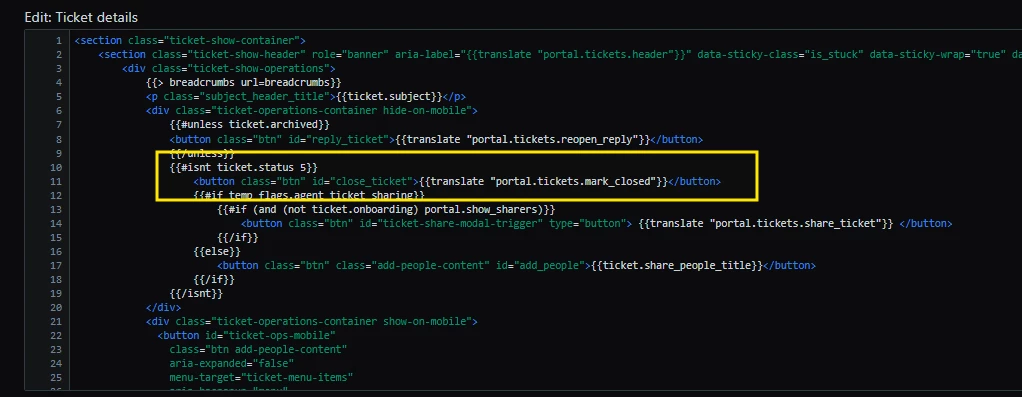Viewport: 1022px width, 397px height.
Task: Click {{#unless ticket.archived}} statement
Action: tap(250, 125)
